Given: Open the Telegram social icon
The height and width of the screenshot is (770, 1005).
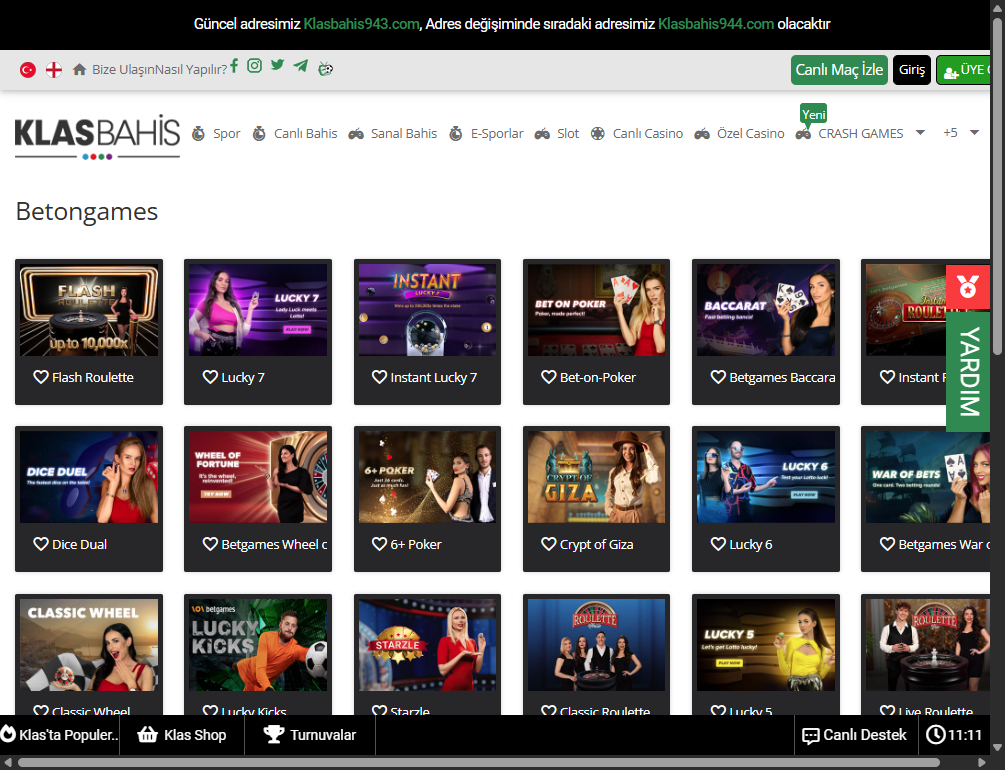Looking at the screenshot, I should pyautogui.click(x=301, y=66).
